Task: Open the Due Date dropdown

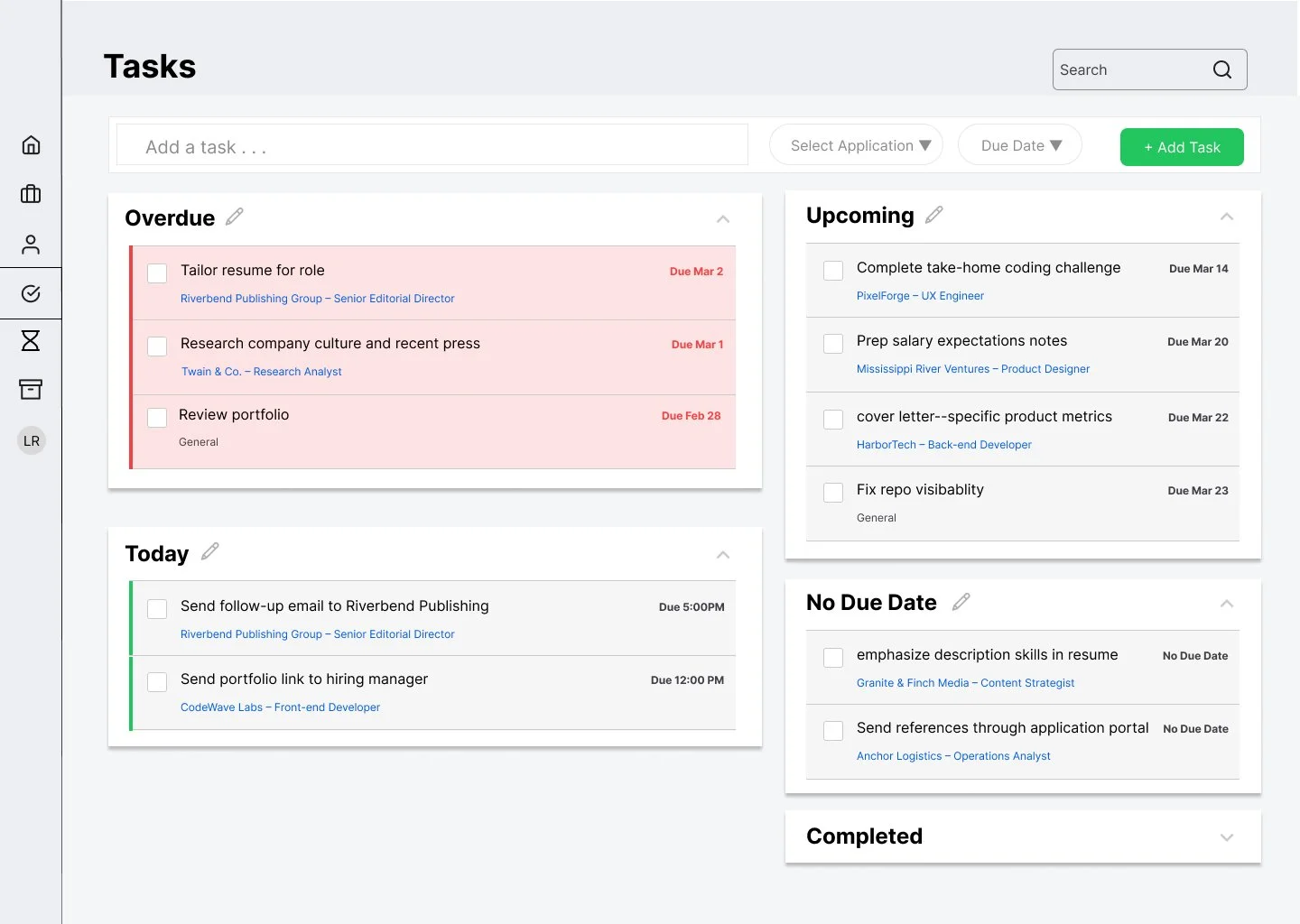Action: (1019, 144)
